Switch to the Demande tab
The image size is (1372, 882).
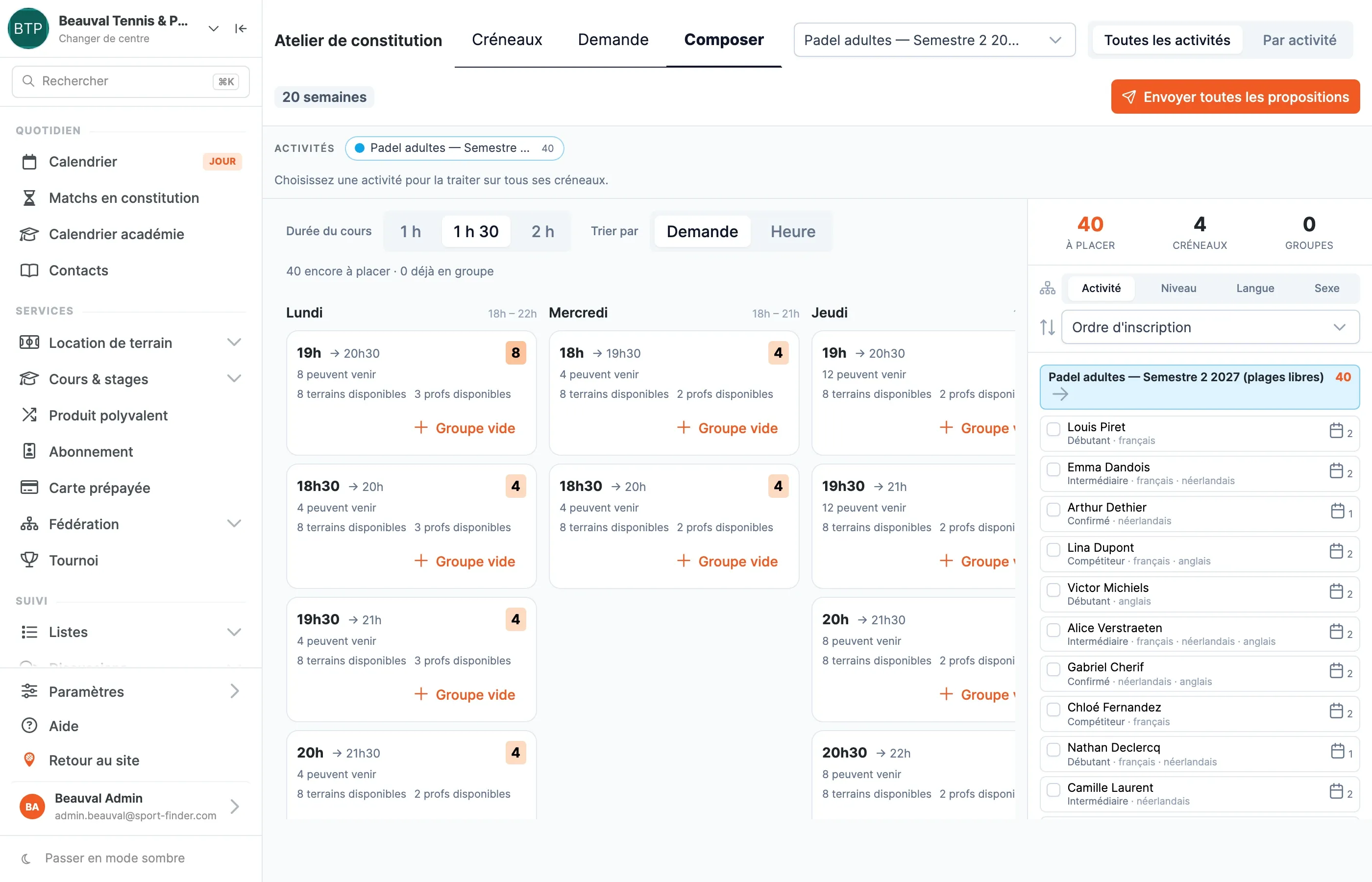tap(612, 40)
